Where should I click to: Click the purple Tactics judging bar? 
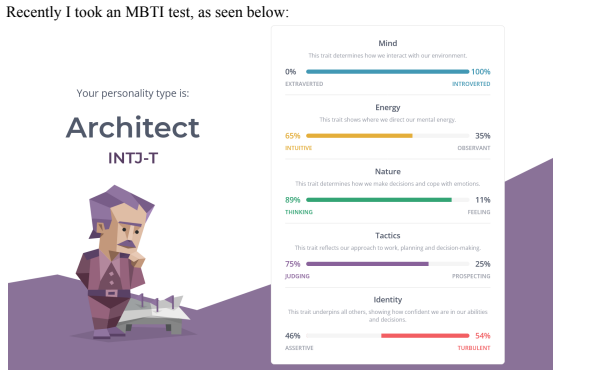(x=367, y=264)
